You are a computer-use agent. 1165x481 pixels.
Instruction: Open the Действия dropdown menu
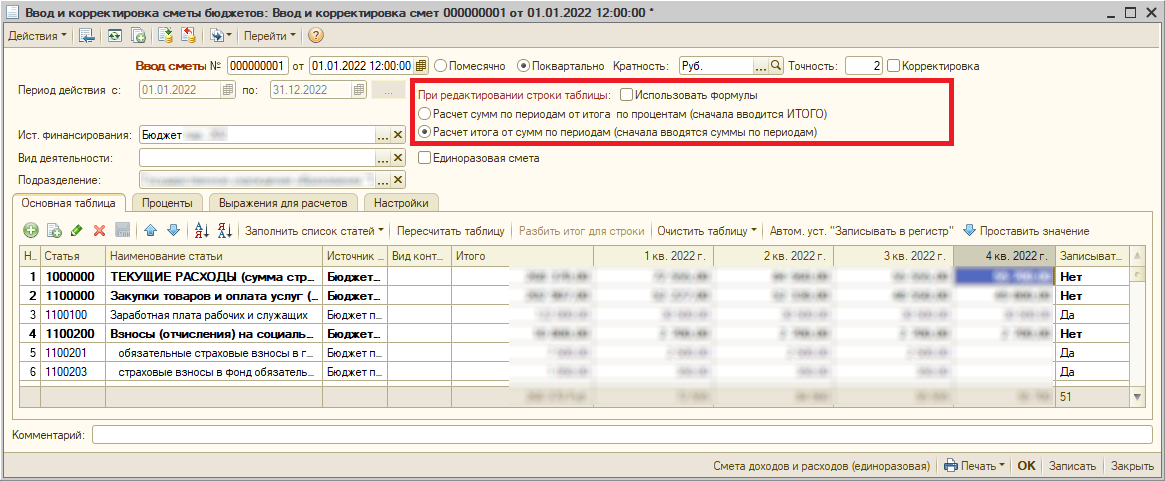[x=37, y=36]
